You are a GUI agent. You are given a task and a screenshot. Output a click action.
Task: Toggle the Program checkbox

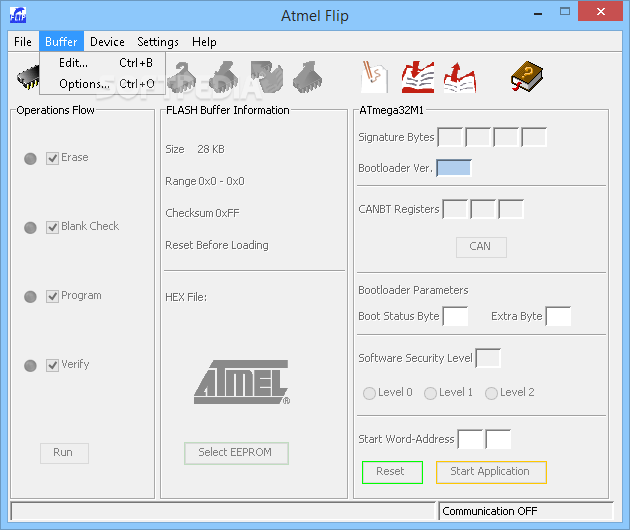click(53, 297)
